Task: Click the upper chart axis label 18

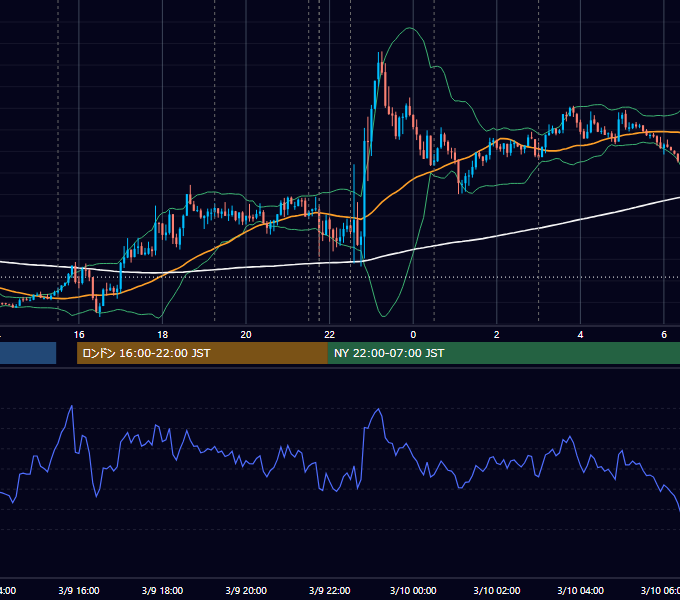Action: [x=162, y=335]
